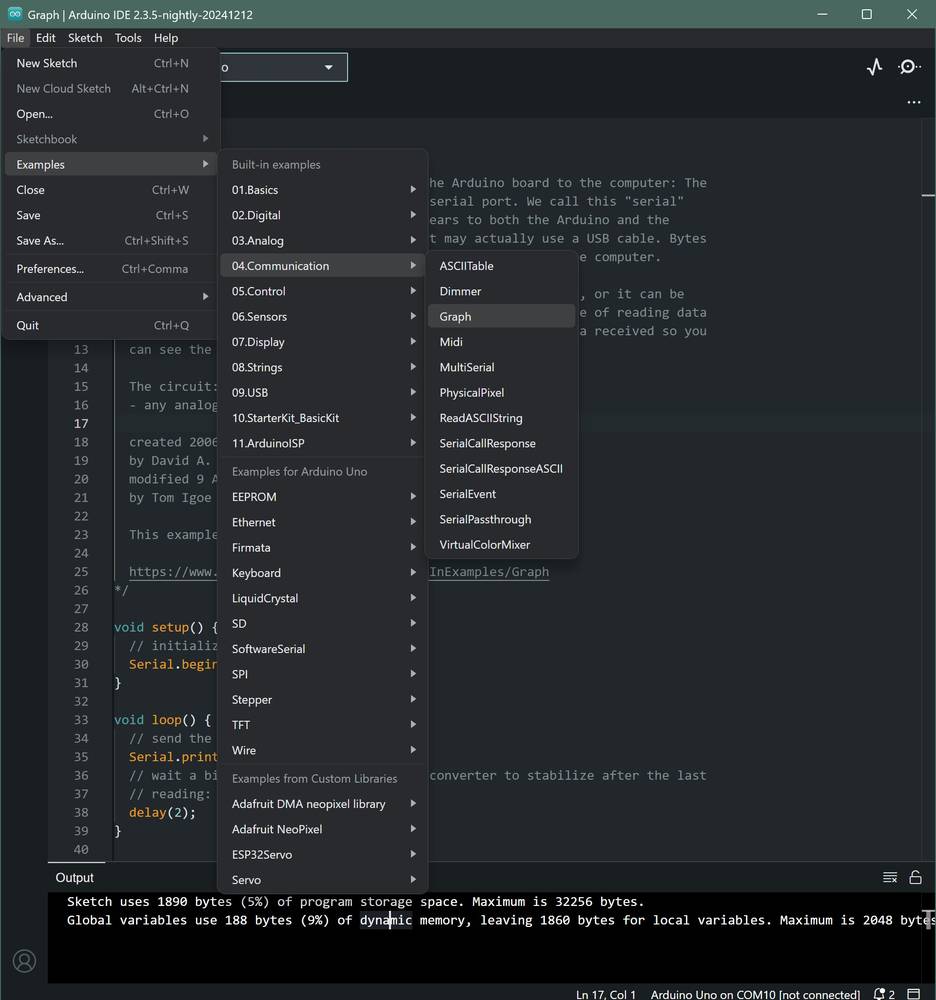Open the Tools menu
The height and width of the screenshot is (1000, 936).
pyautogui.click(x=128, y=38)
